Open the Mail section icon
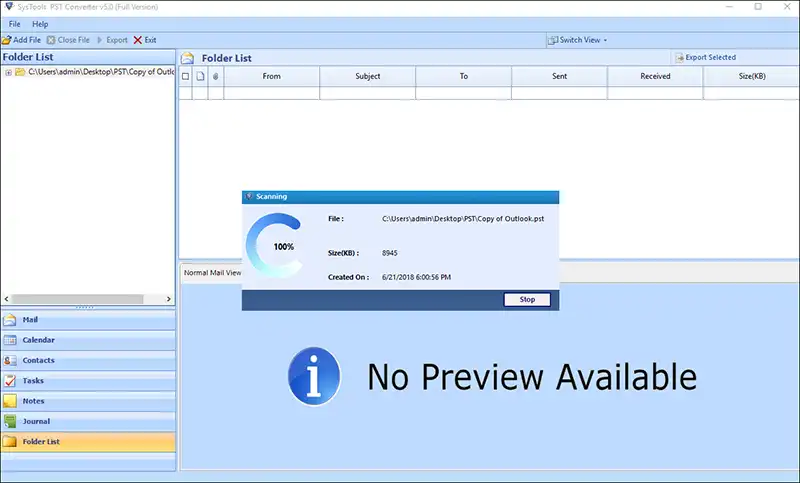The width and height of the screenshot is (800, 483). tap(10, 320)
